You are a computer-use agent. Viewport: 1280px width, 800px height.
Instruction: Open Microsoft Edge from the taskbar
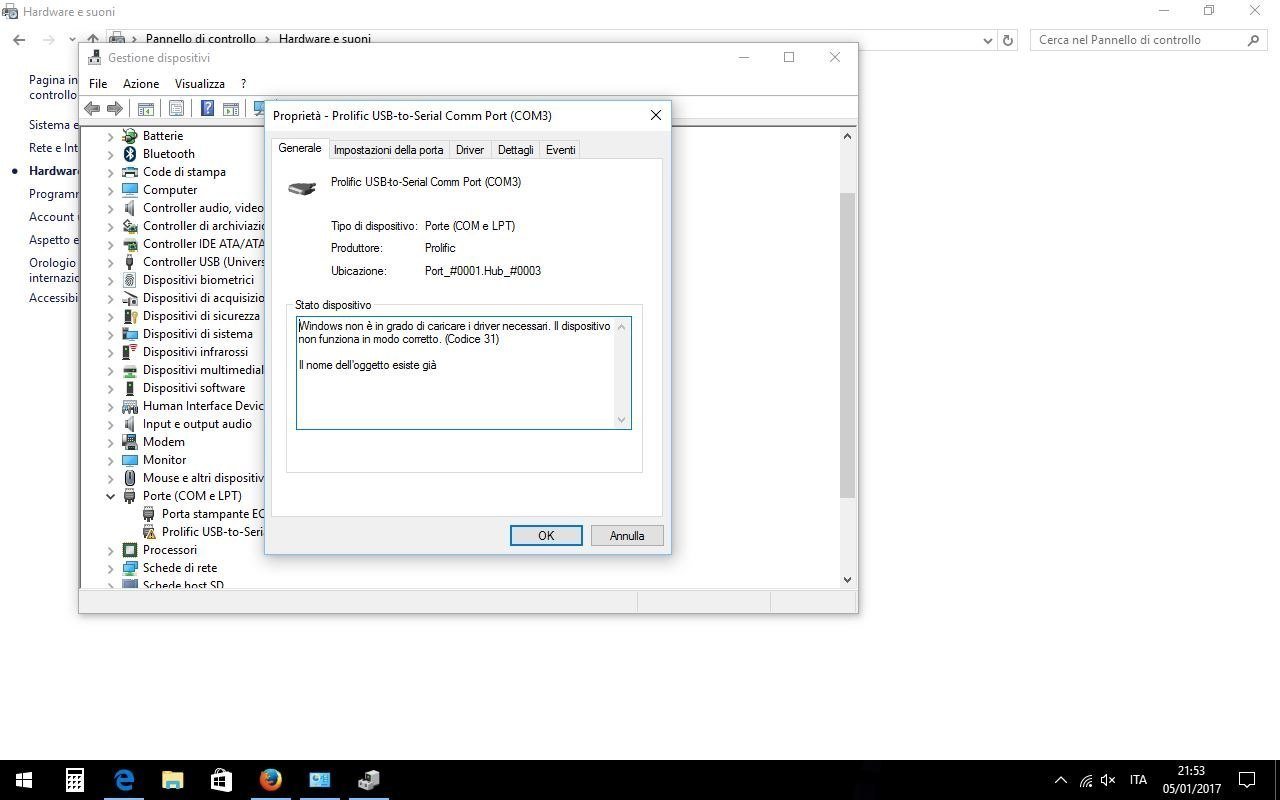pyautogui.click(x=124, y=780)
